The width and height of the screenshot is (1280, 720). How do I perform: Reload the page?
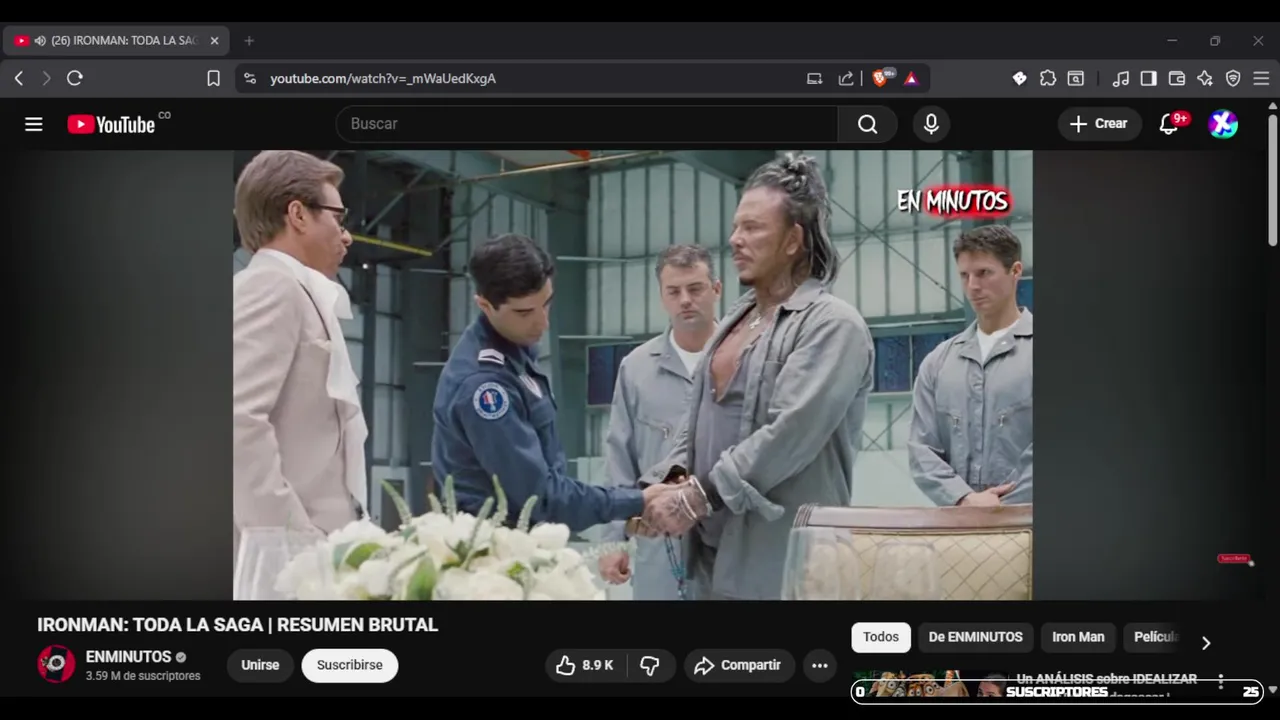point(75,78)
